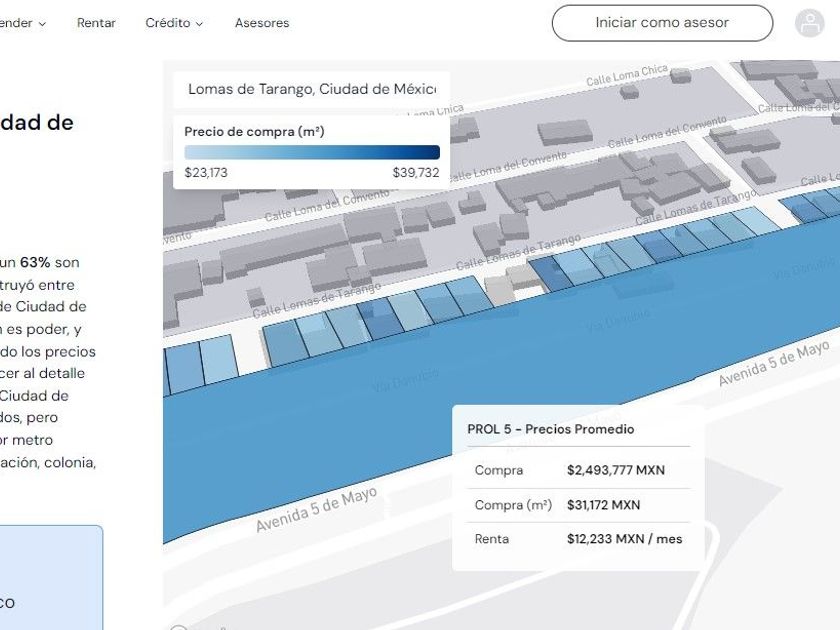
Task: Click the blue price gradient bar
Action: tap(311, 152)
